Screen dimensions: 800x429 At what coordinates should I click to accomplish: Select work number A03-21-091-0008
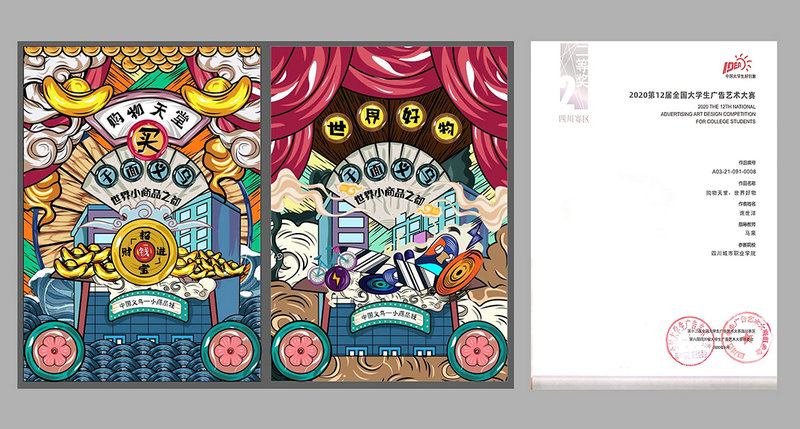point(734,172)
